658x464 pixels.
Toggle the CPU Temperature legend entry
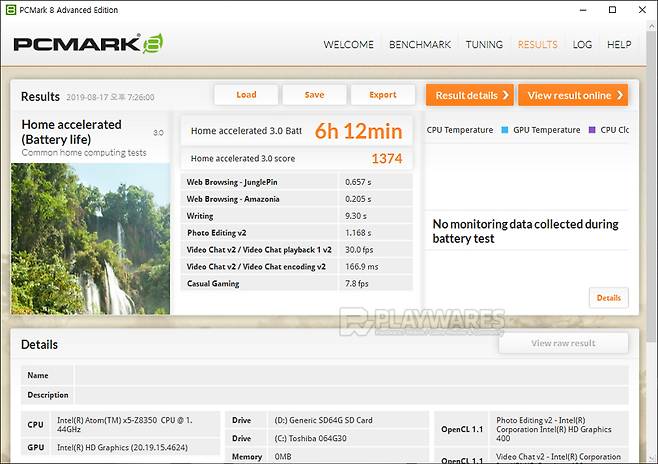coord(460,130)
